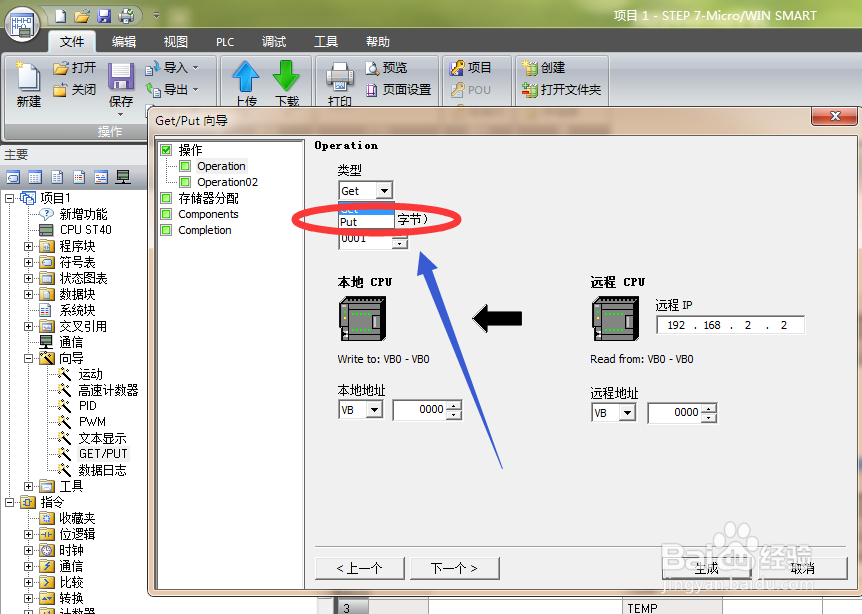Toggle the 存储器分配 checkbox
Viewport: 862px width, 614px height.
coord(166,198)
